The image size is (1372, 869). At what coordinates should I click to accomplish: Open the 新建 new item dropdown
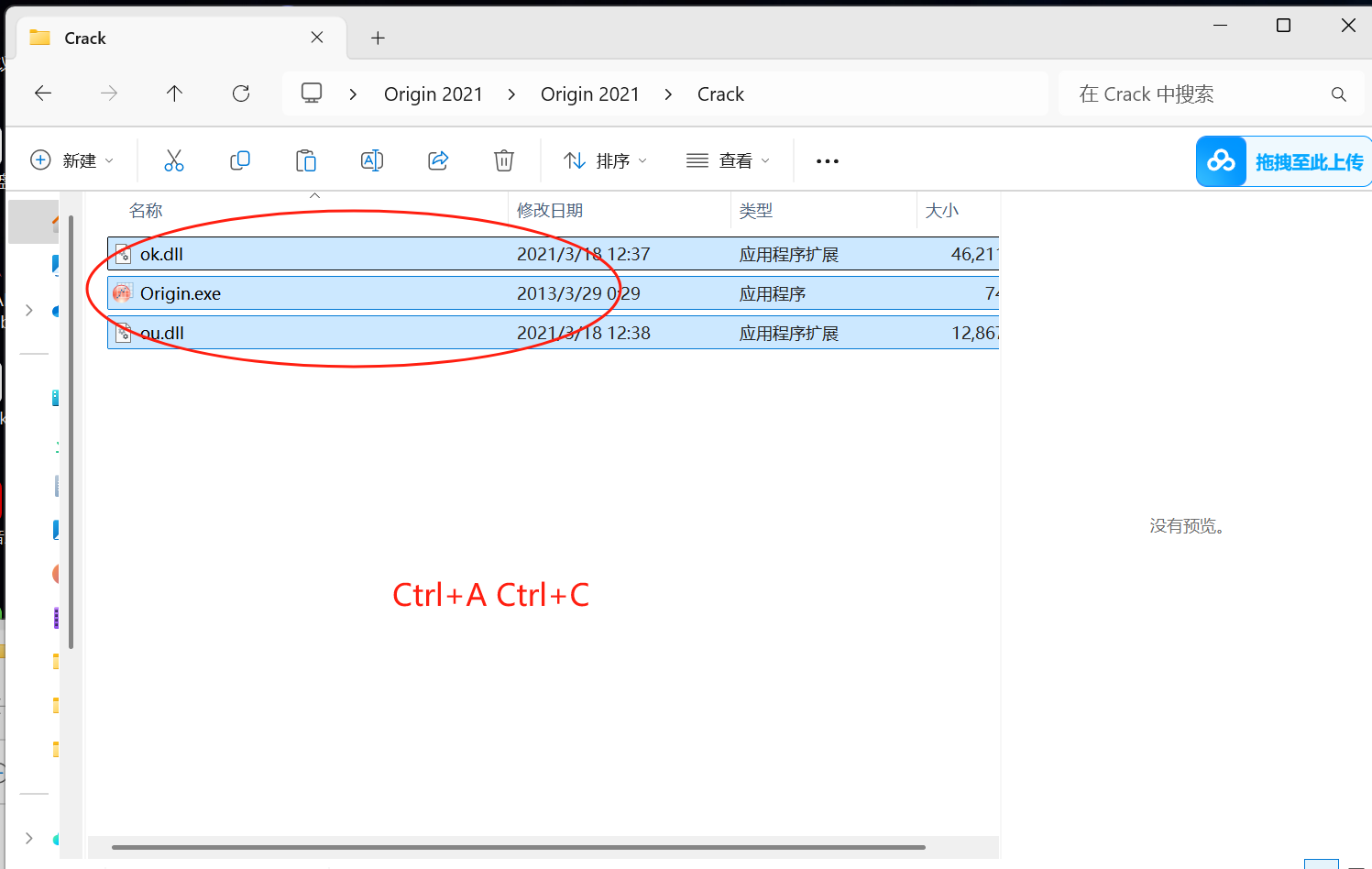click(72, 160)
